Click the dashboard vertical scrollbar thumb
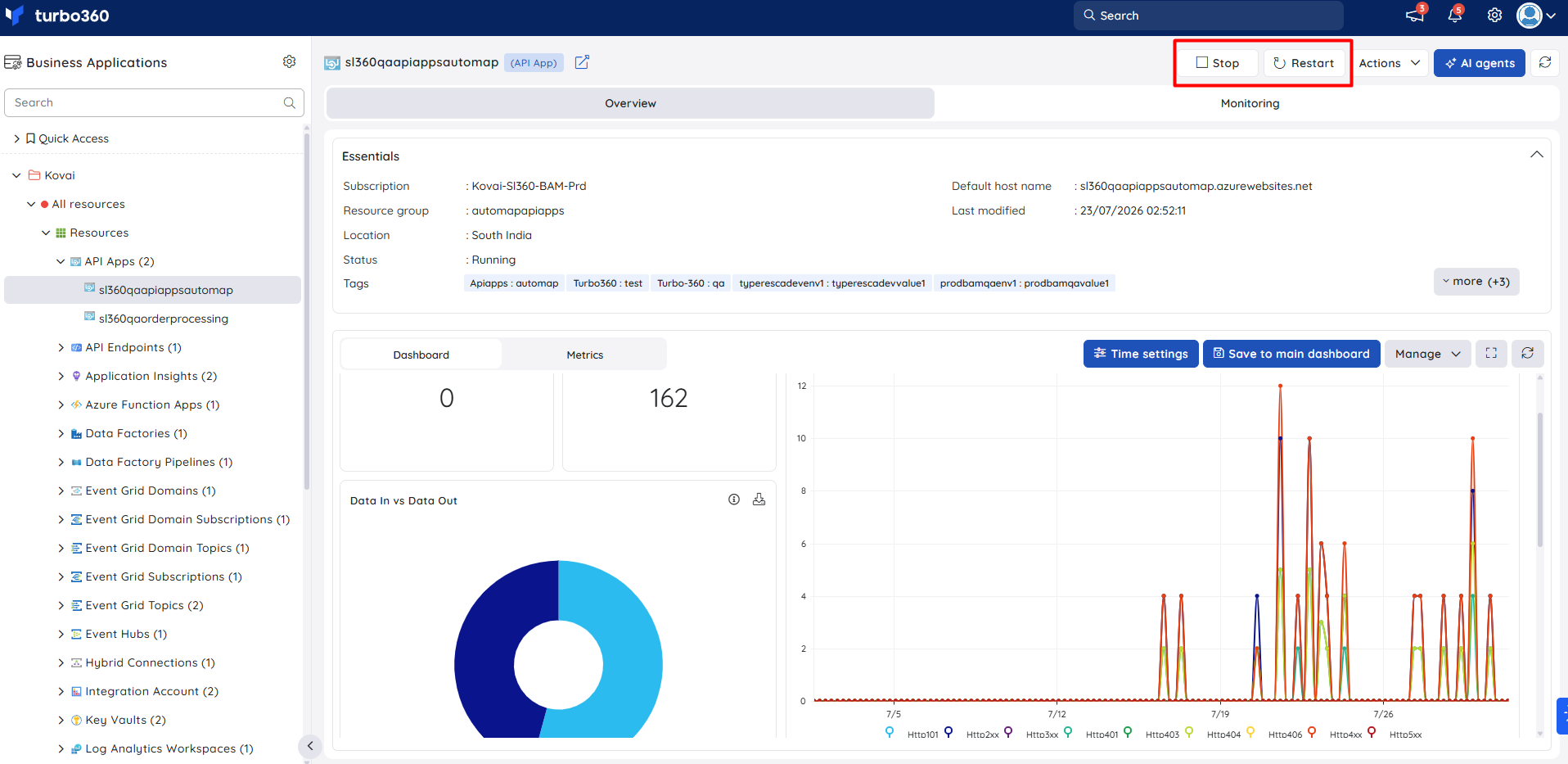This screenshot has width=1568, height=764. click(x=1539, y=479)
